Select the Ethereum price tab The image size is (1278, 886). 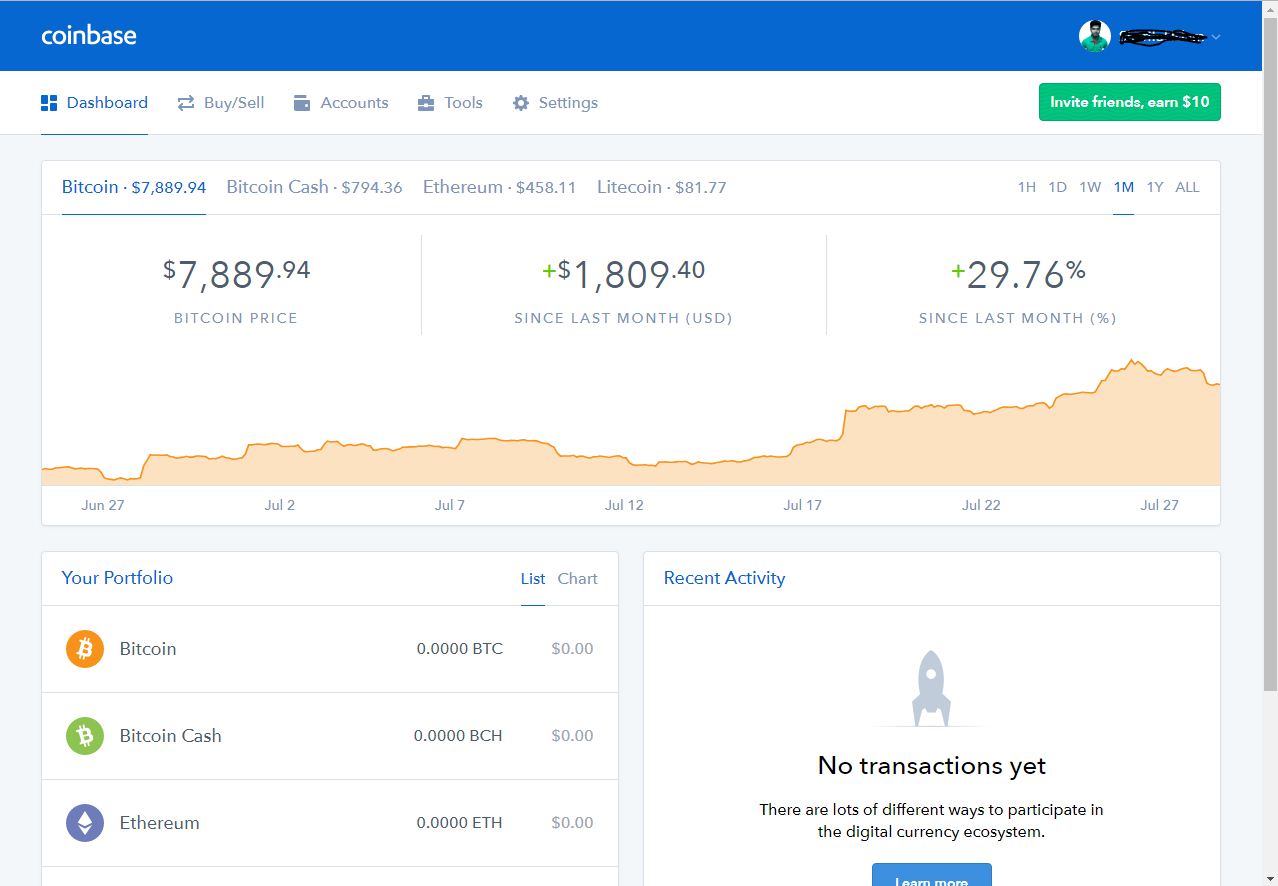click(x=499, y=187)
